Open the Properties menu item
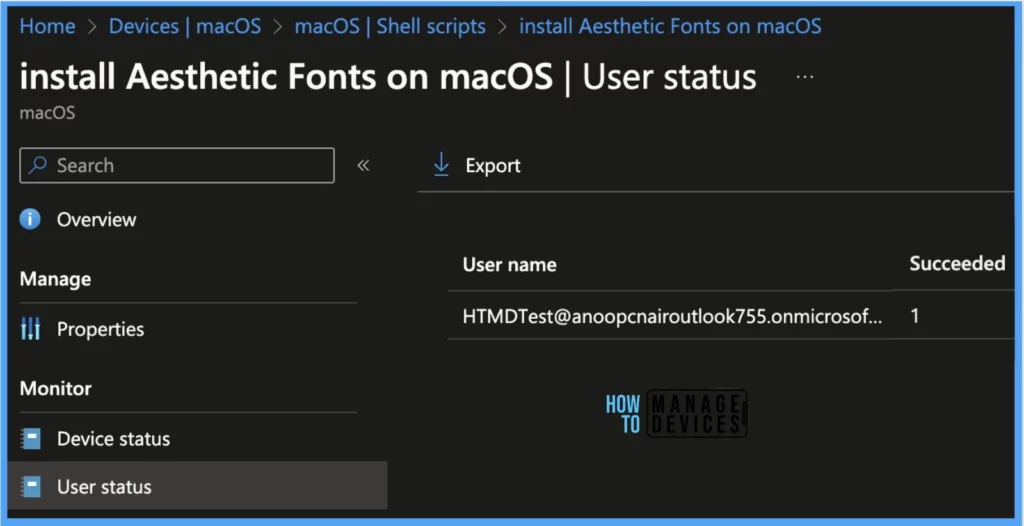 point(101,329)
